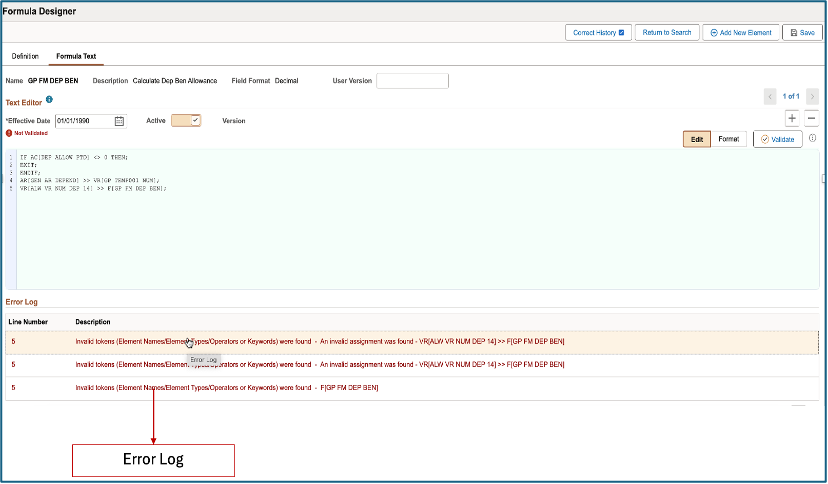
Task: Toggle the Active switch
Action: [x=186, y=120]
